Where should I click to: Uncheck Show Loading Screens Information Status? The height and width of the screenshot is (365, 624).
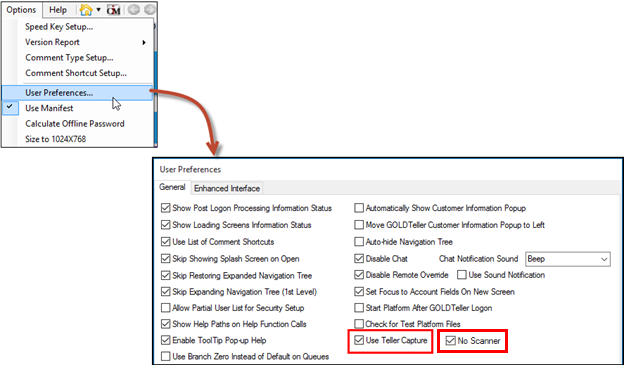[x=166, y=225]
